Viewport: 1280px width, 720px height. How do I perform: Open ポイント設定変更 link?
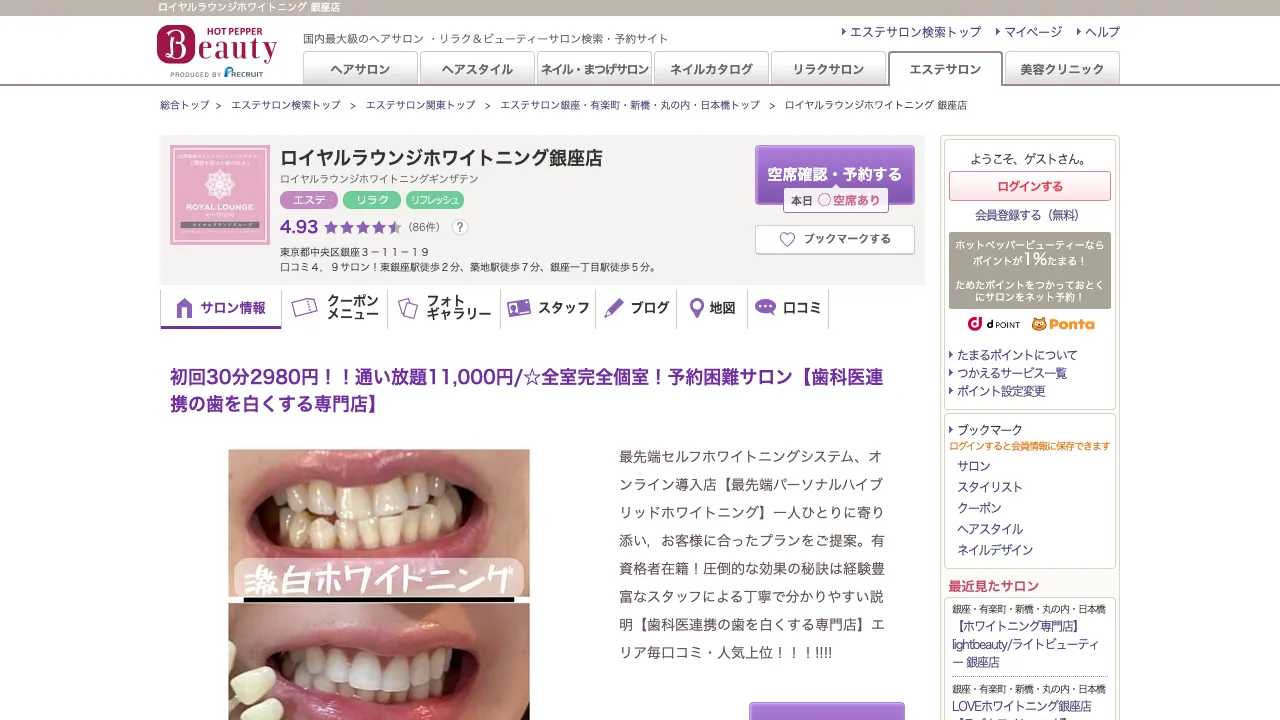[x=1001, y=391]
